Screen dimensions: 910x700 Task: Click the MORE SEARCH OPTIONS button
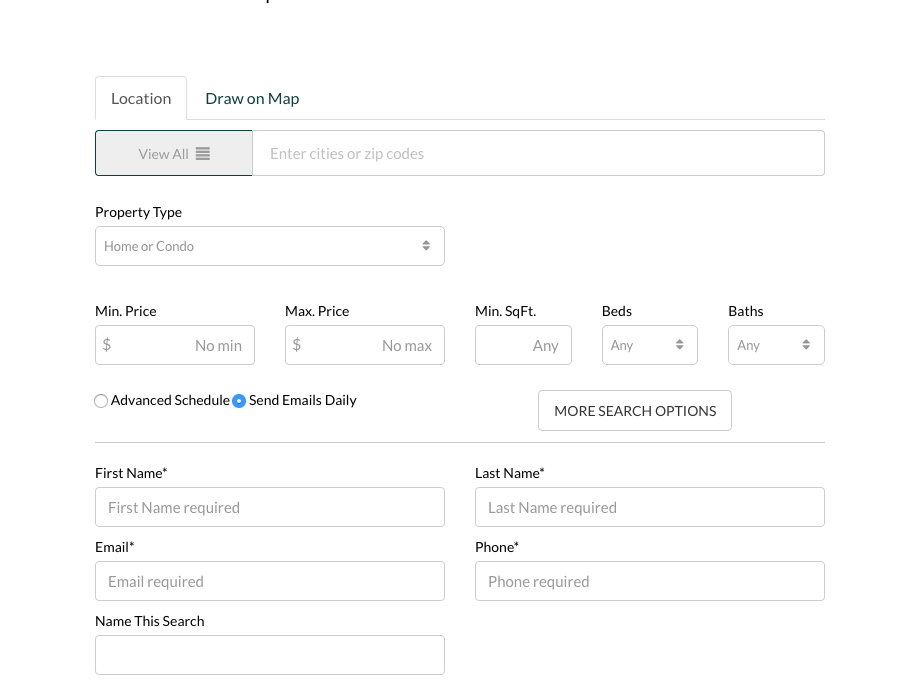pos(635,411)
